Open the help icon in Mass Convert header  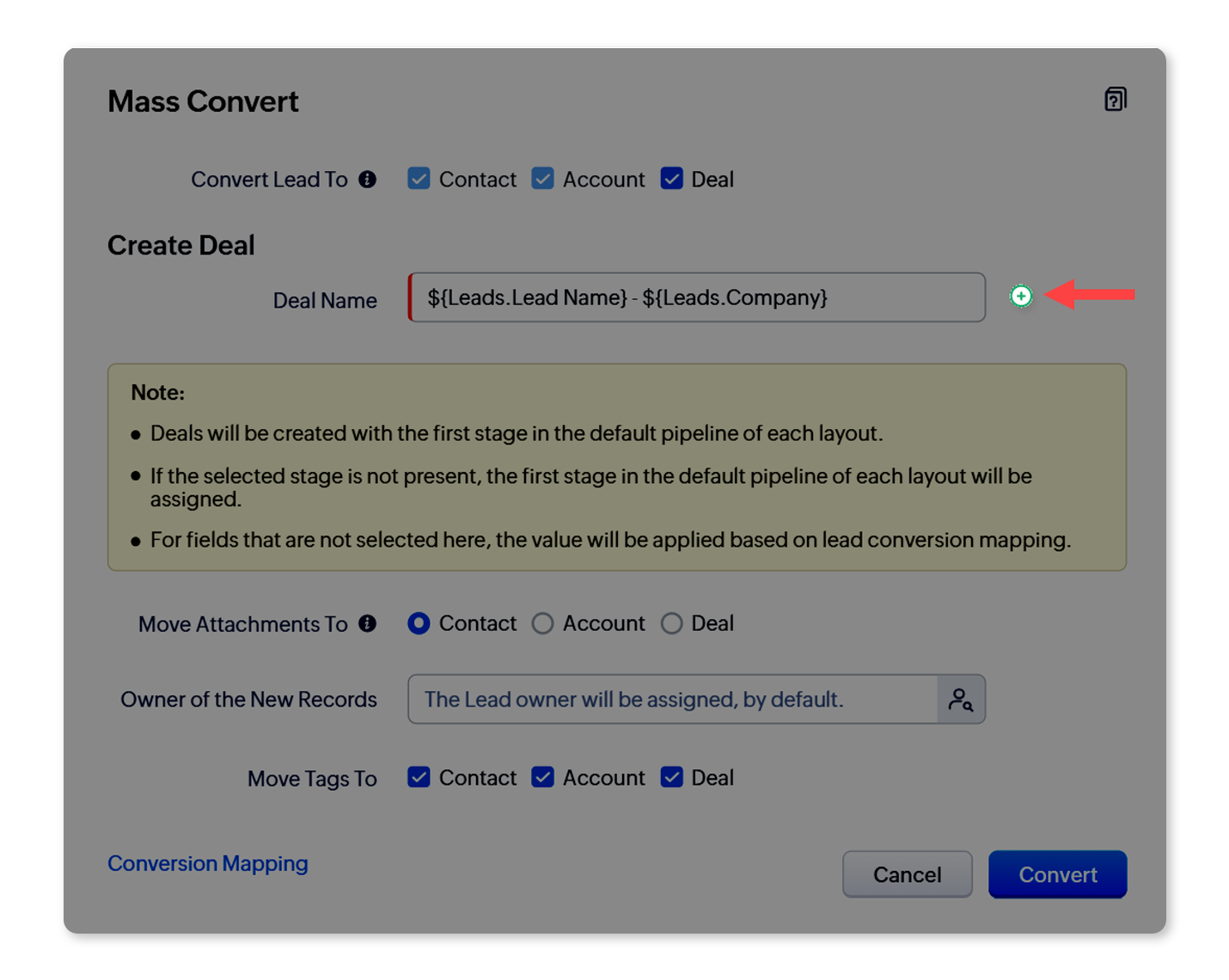click(x=1115, y=100)
